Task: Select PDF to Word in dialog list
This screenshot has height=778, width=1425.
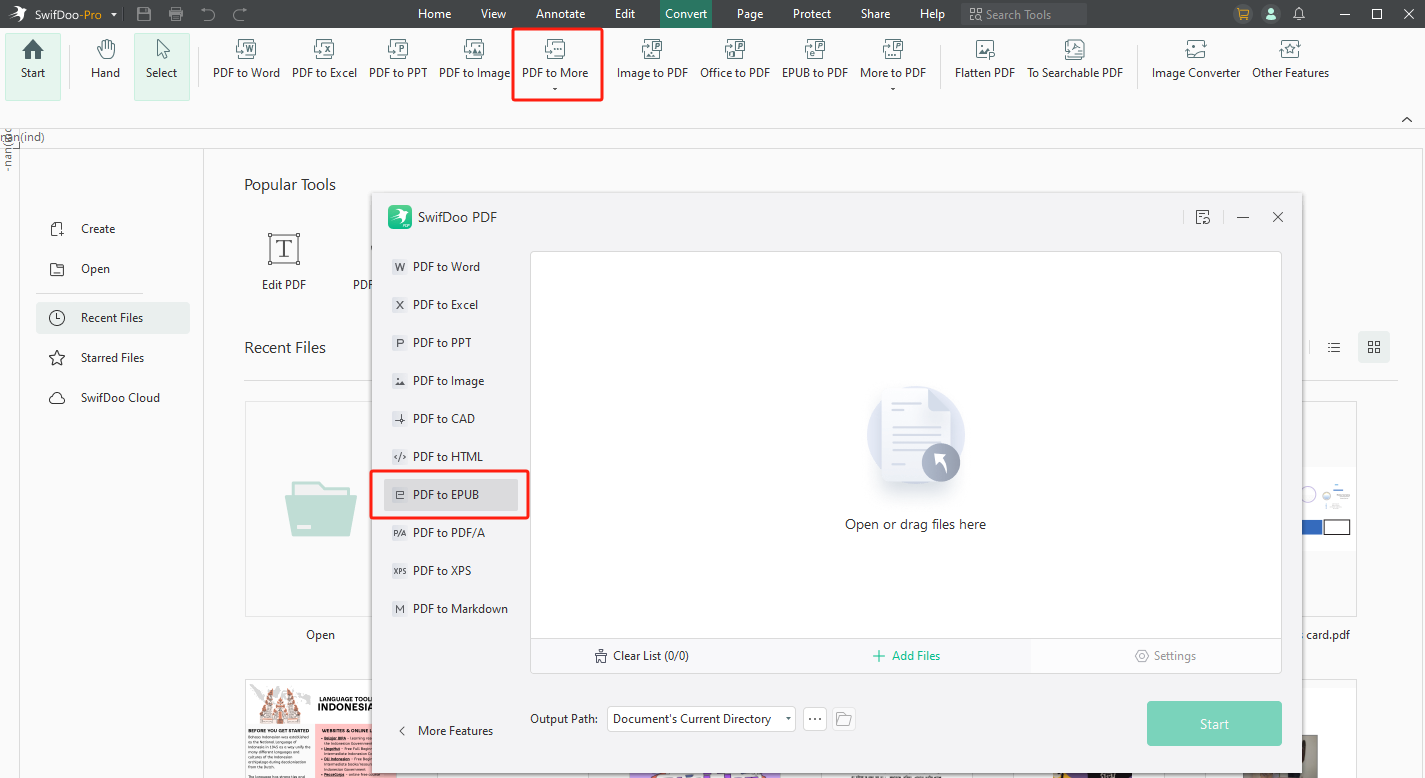Action: (447, 267)
